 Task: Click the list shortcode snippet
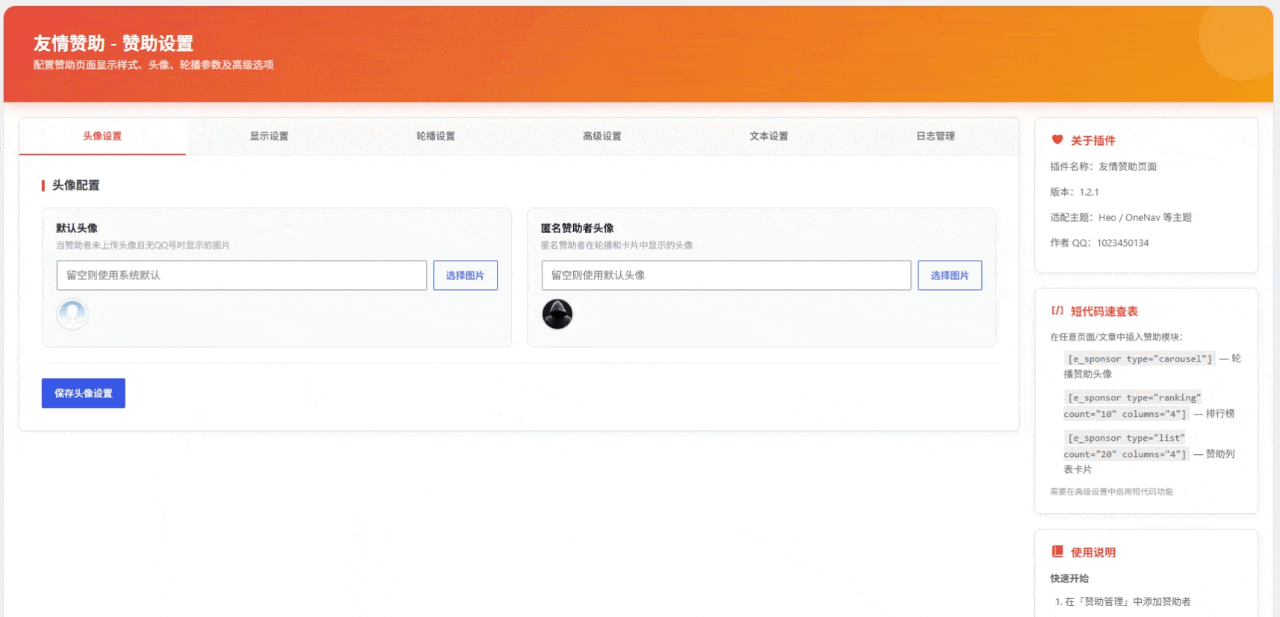1127,446
